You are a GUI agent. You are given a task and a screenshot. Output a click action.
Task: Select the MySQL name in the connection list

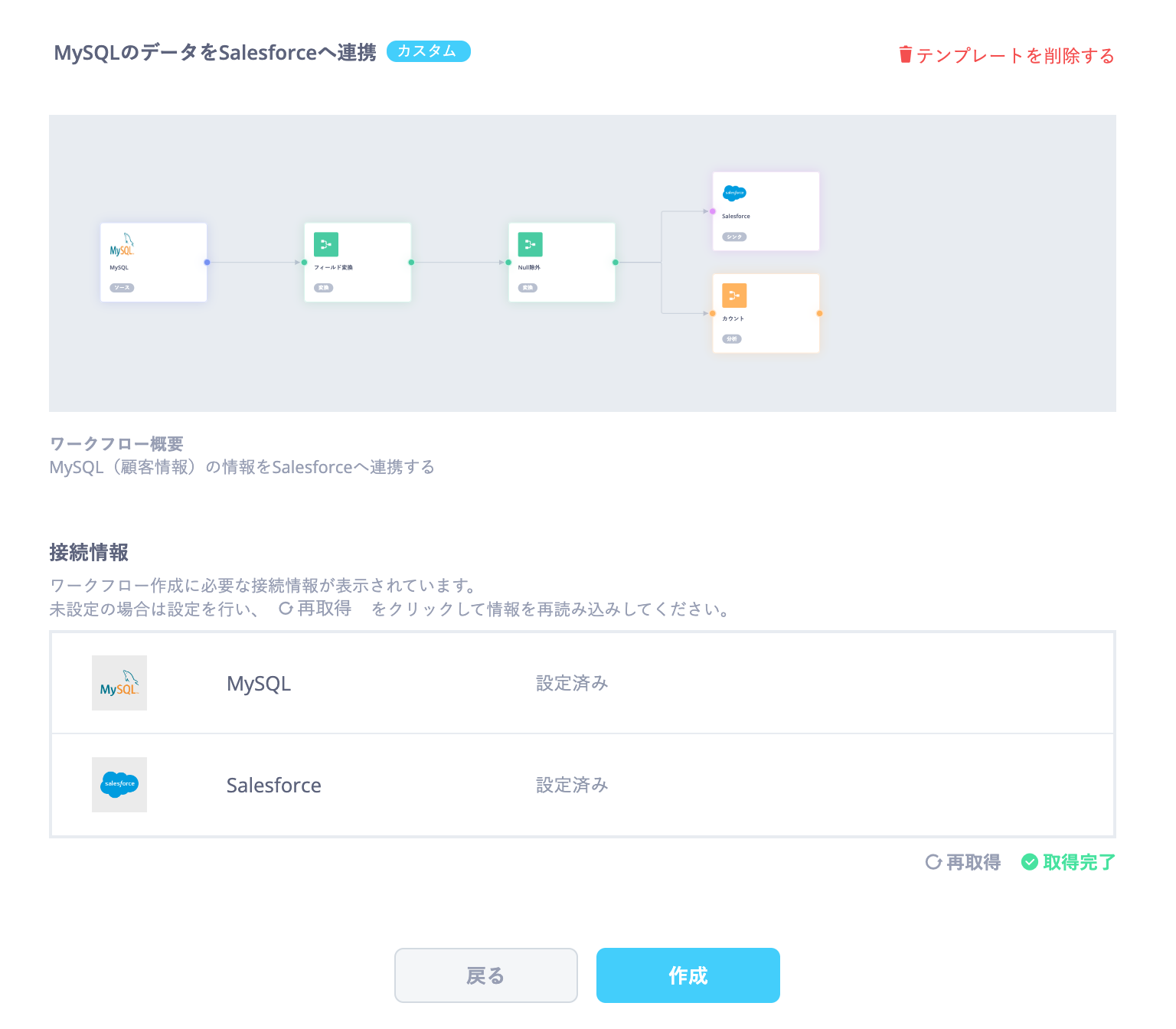tap(259, 684)
